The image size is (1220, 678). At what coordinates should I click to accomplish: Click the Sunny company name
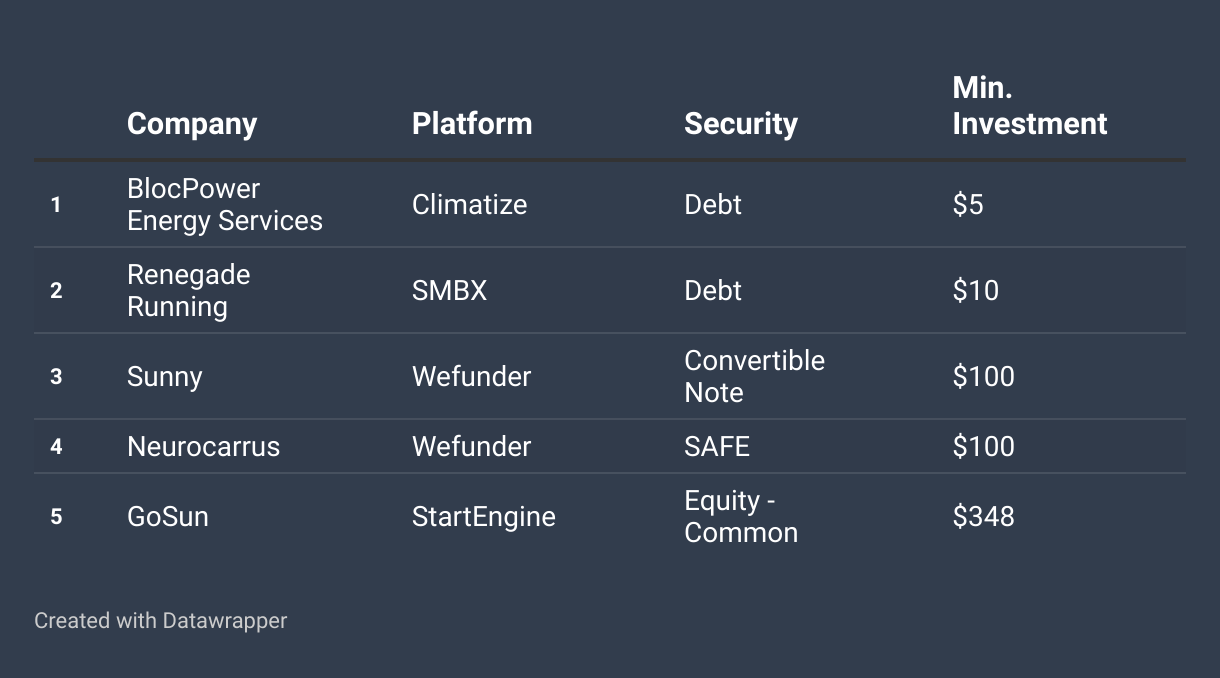(x=165, y=377)
